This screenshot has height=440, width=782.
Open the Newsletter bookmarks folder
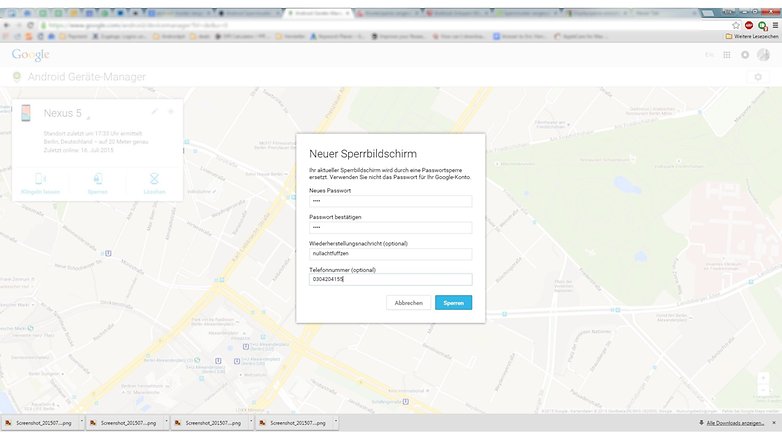290,36
